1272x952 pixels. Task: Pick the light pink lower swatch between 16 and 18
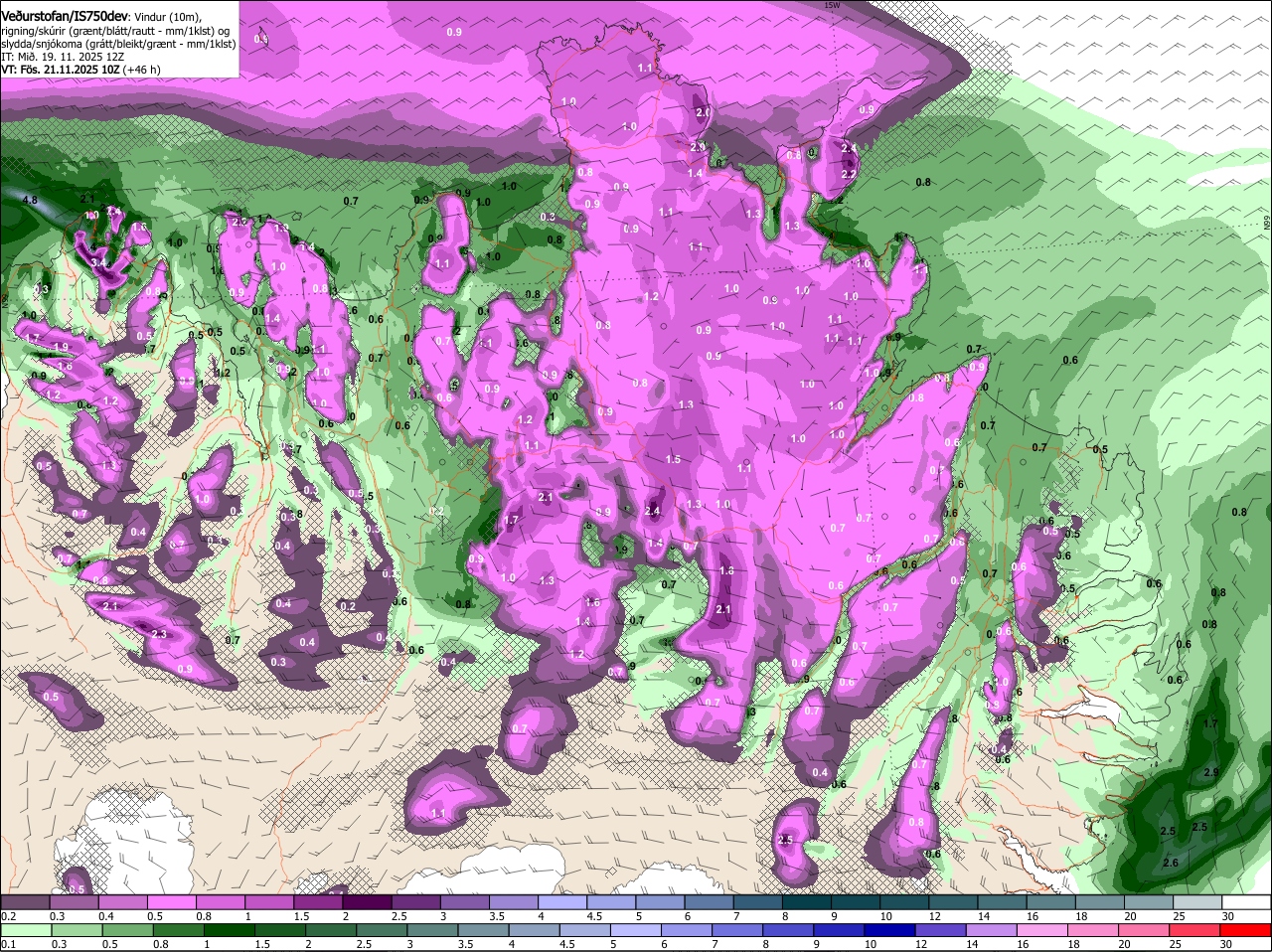[x=1042, y=929]
